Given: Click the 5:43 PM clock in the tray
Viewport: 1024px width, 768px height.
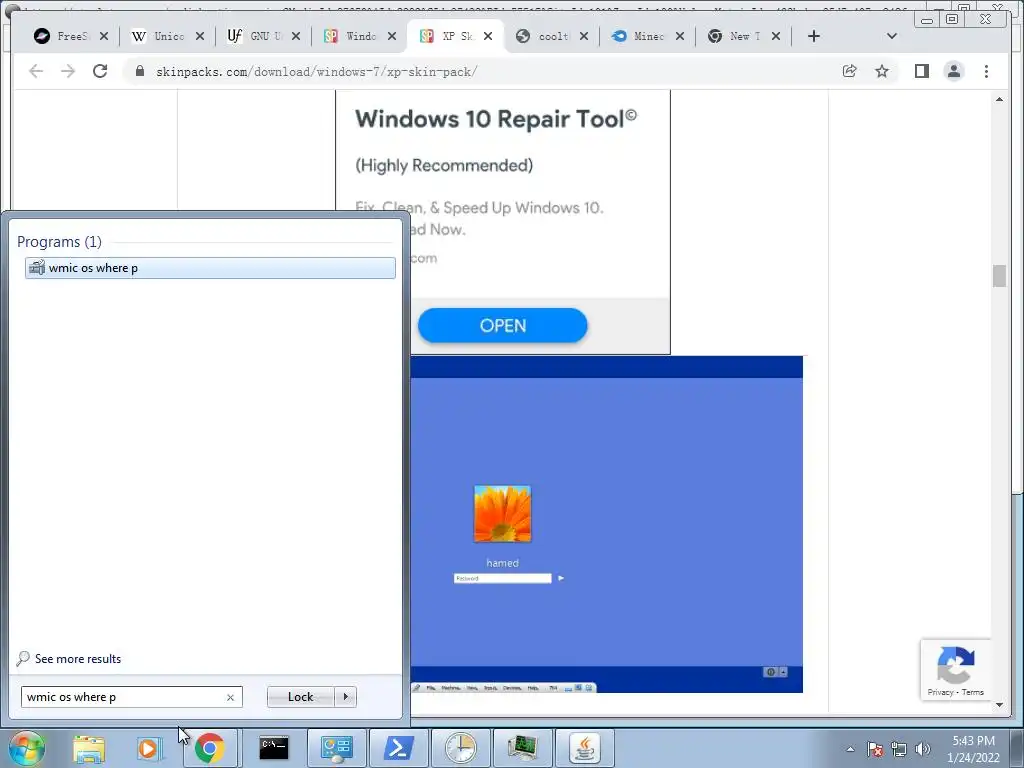Looking at the screenshot, I should [x=973, y=741].
